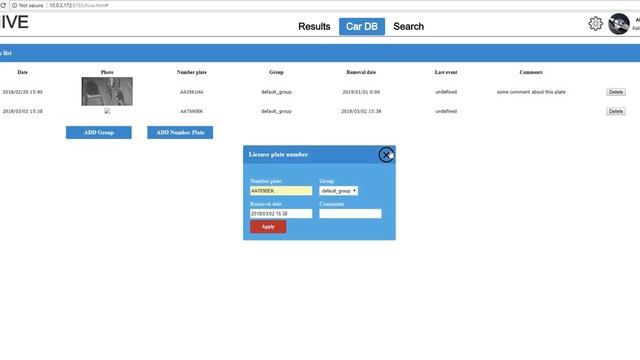Go to the Search tab
Screen dimensions: 640x360
(409, 27)
